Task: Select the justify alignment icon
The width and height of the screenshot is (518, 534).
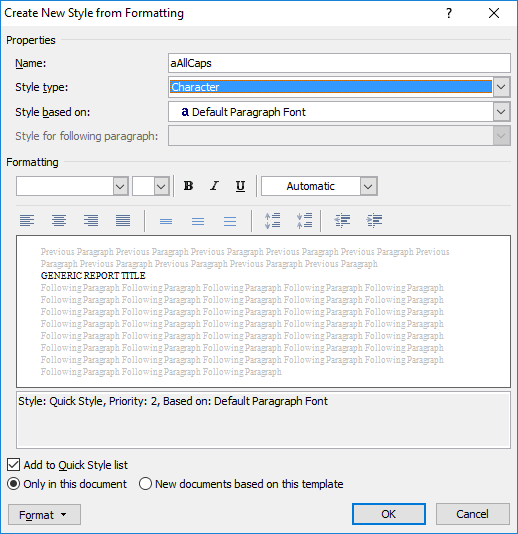Action: point(123,221)
